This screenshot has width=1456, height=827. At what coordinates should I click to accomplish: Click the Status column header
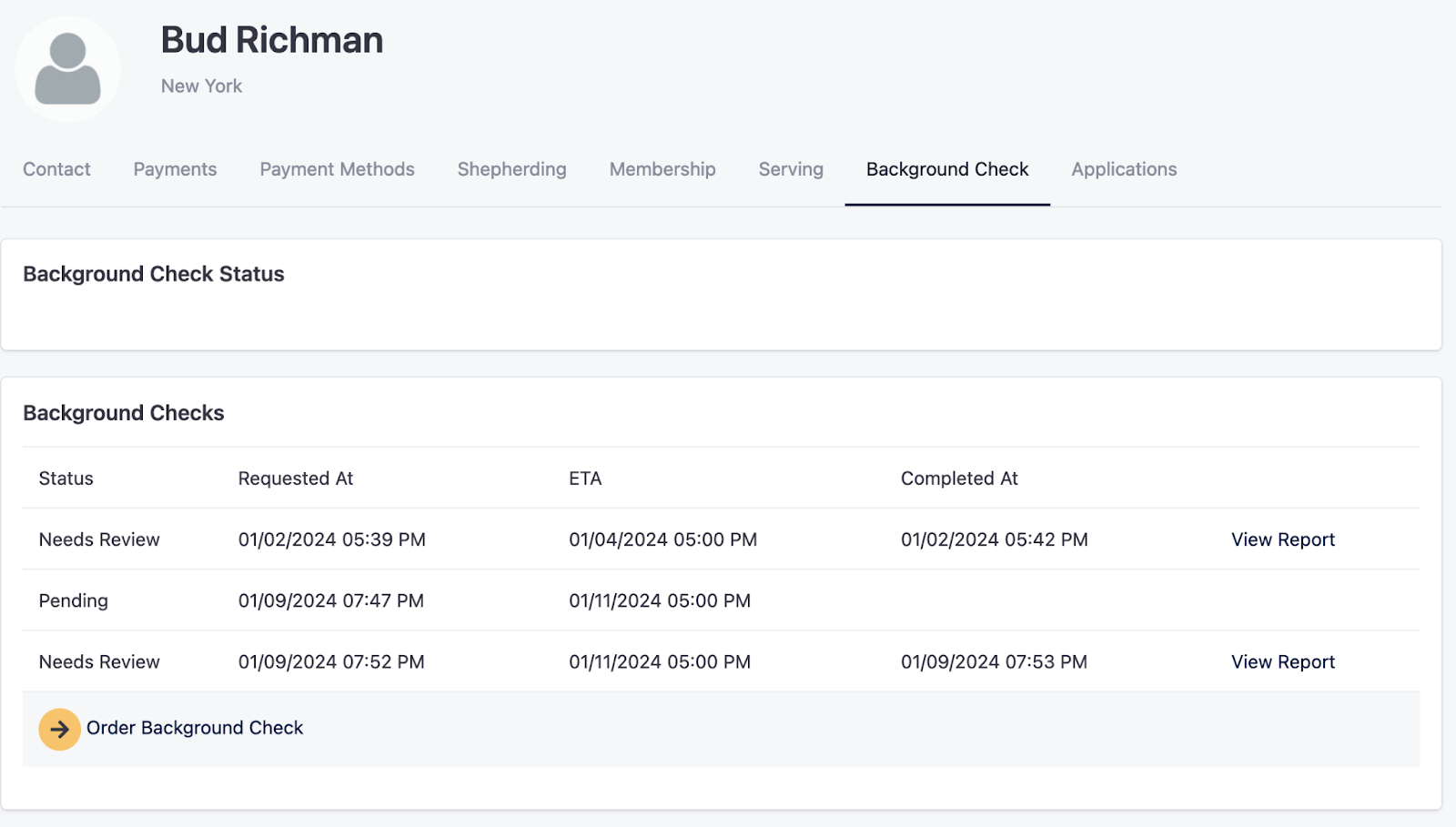[x=66, y=479]
